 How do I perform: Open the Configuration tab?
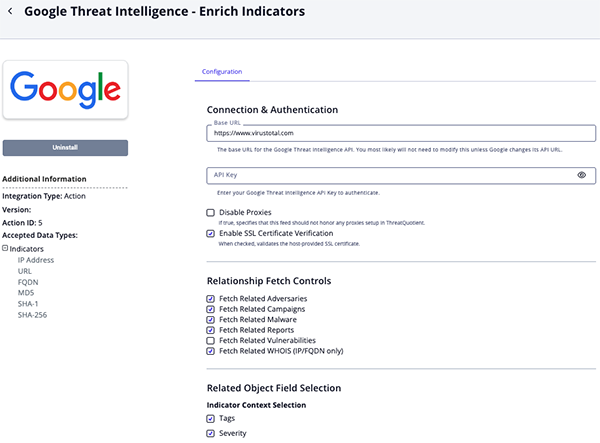point(222,72)
